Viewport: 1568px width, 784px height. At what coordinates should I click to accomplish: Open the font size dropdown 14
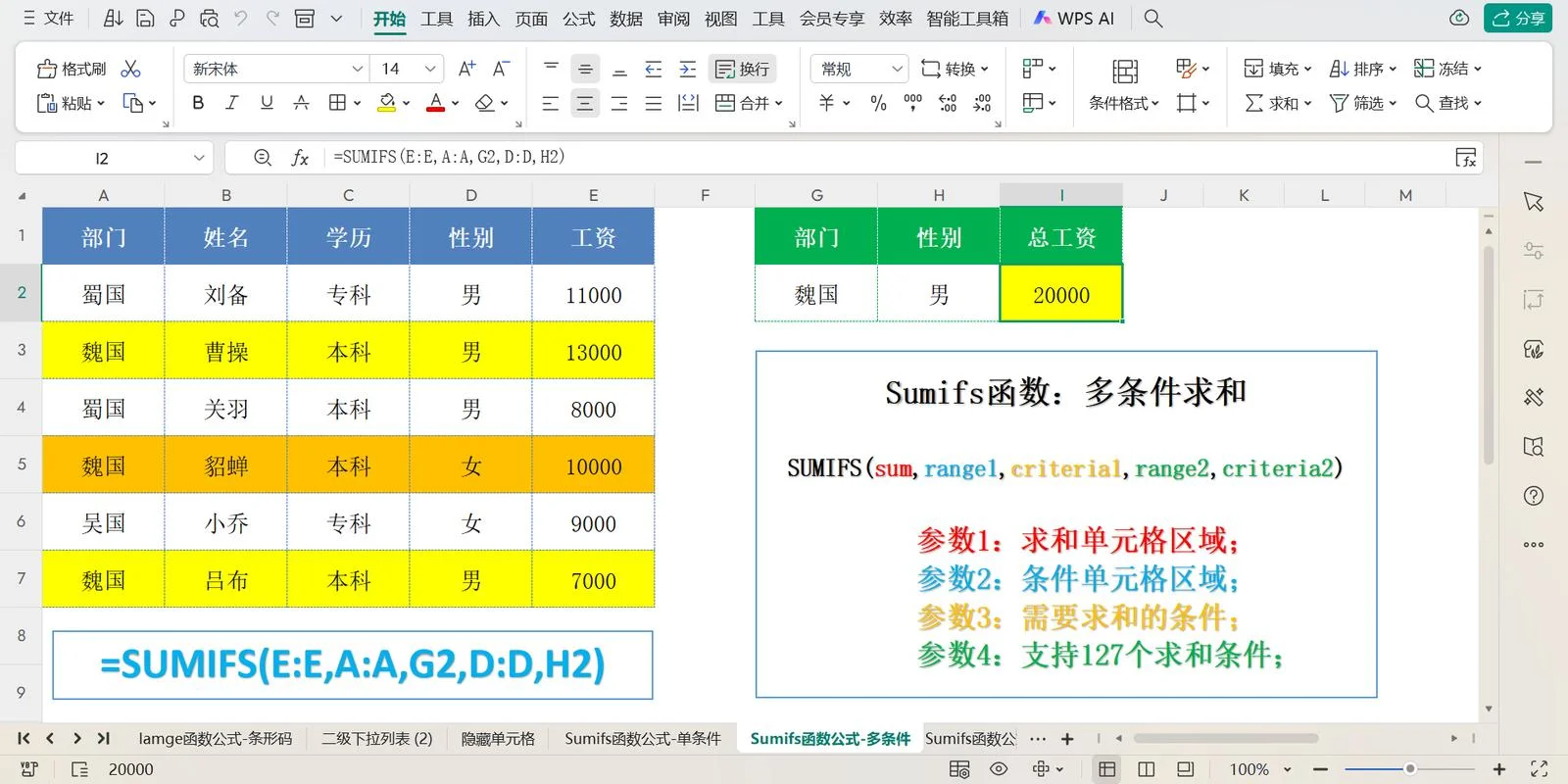pyautogui.click(x=430, y=69)
